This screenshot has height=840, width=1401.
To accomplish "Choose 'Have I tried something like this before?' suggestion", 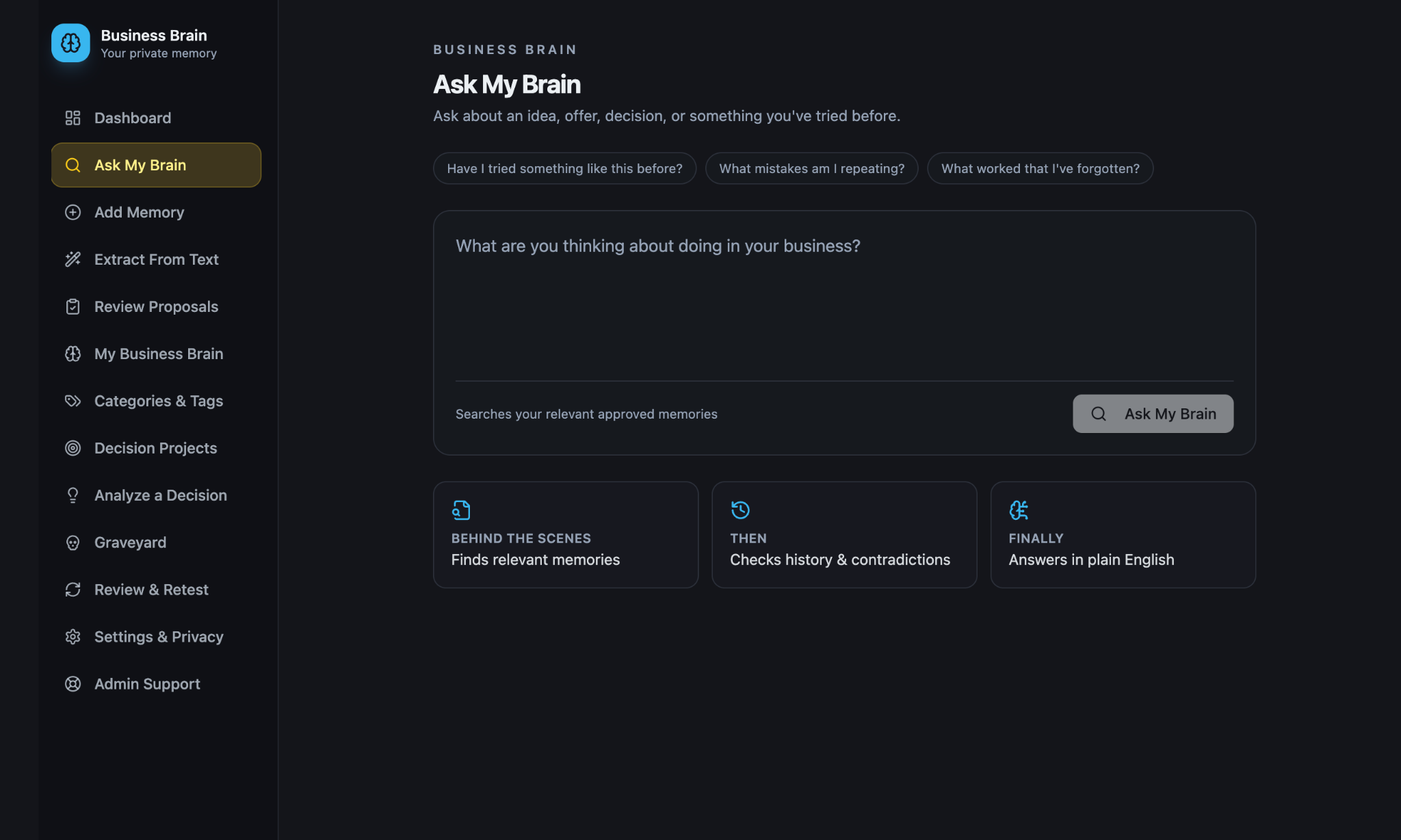I will (564, 168).
